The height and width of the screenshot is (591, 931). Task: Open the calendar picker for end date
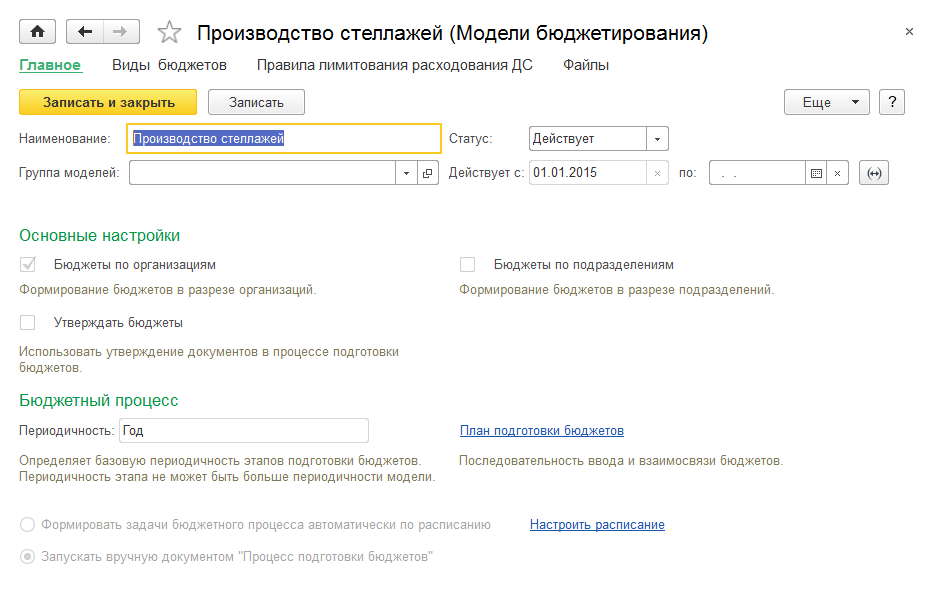tap(817, 173)
